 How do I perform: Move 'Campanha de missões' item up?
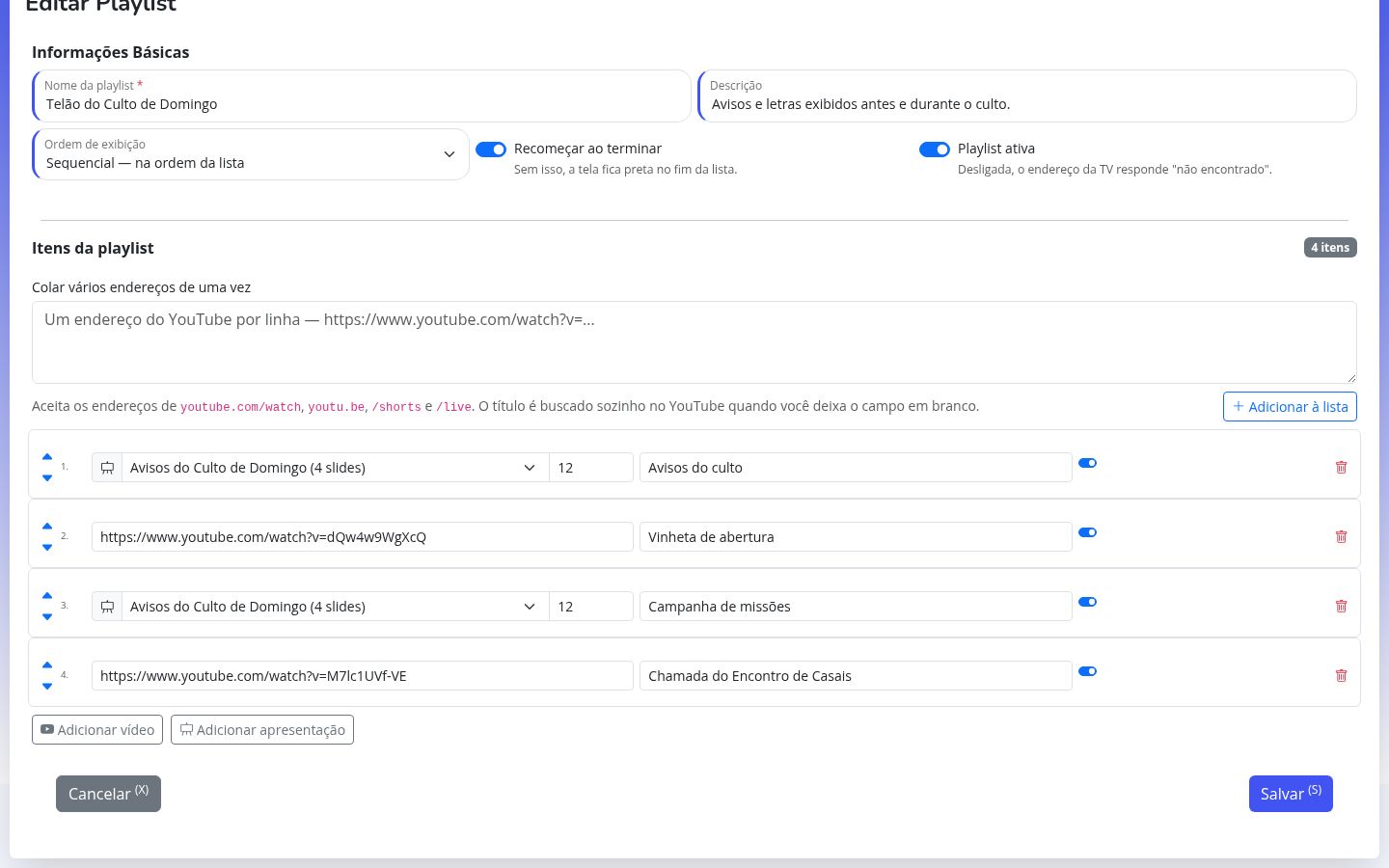click(x=47, y=596)
